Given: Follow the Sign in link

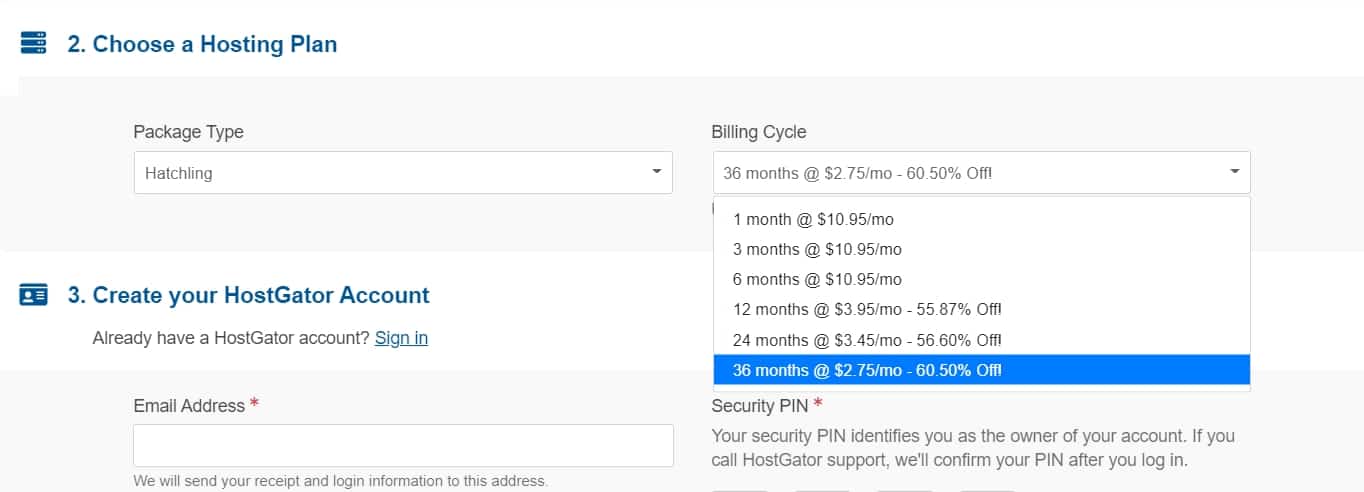Looking at the screenshot, I should 401,338.
